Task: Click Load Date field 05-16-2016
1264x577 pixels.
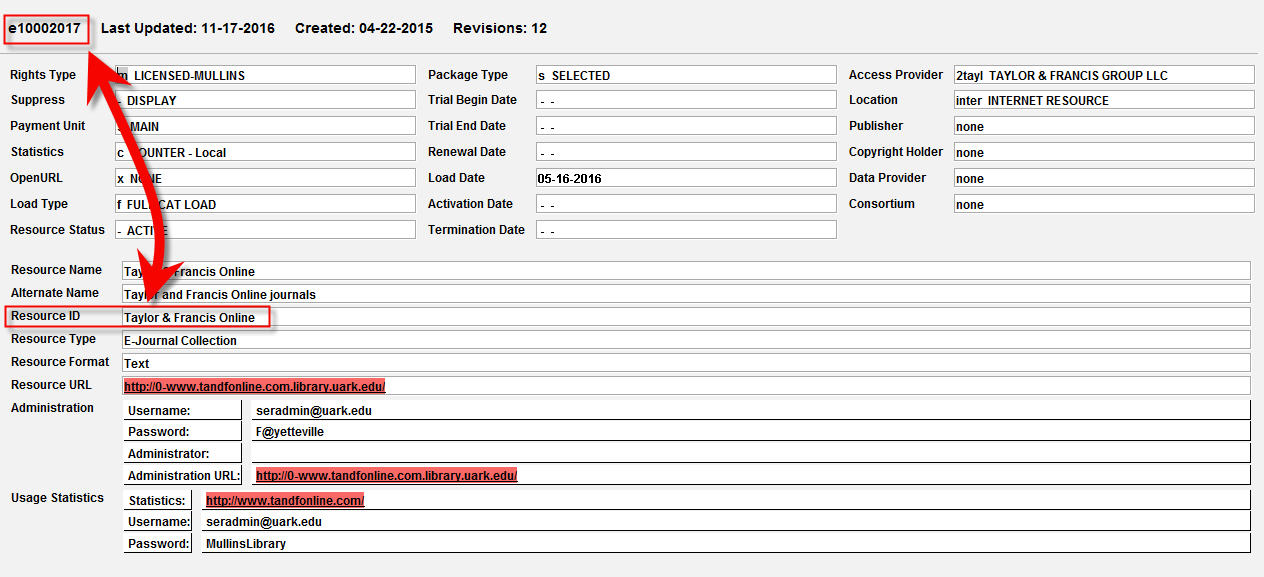Action: point(686,178)
